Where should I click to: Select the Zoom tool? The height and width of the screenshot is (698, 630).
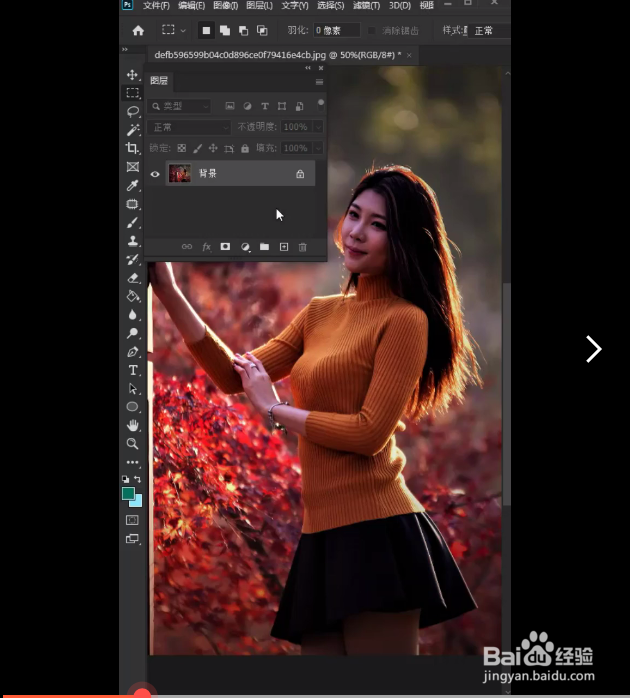(x=132, y=443)
